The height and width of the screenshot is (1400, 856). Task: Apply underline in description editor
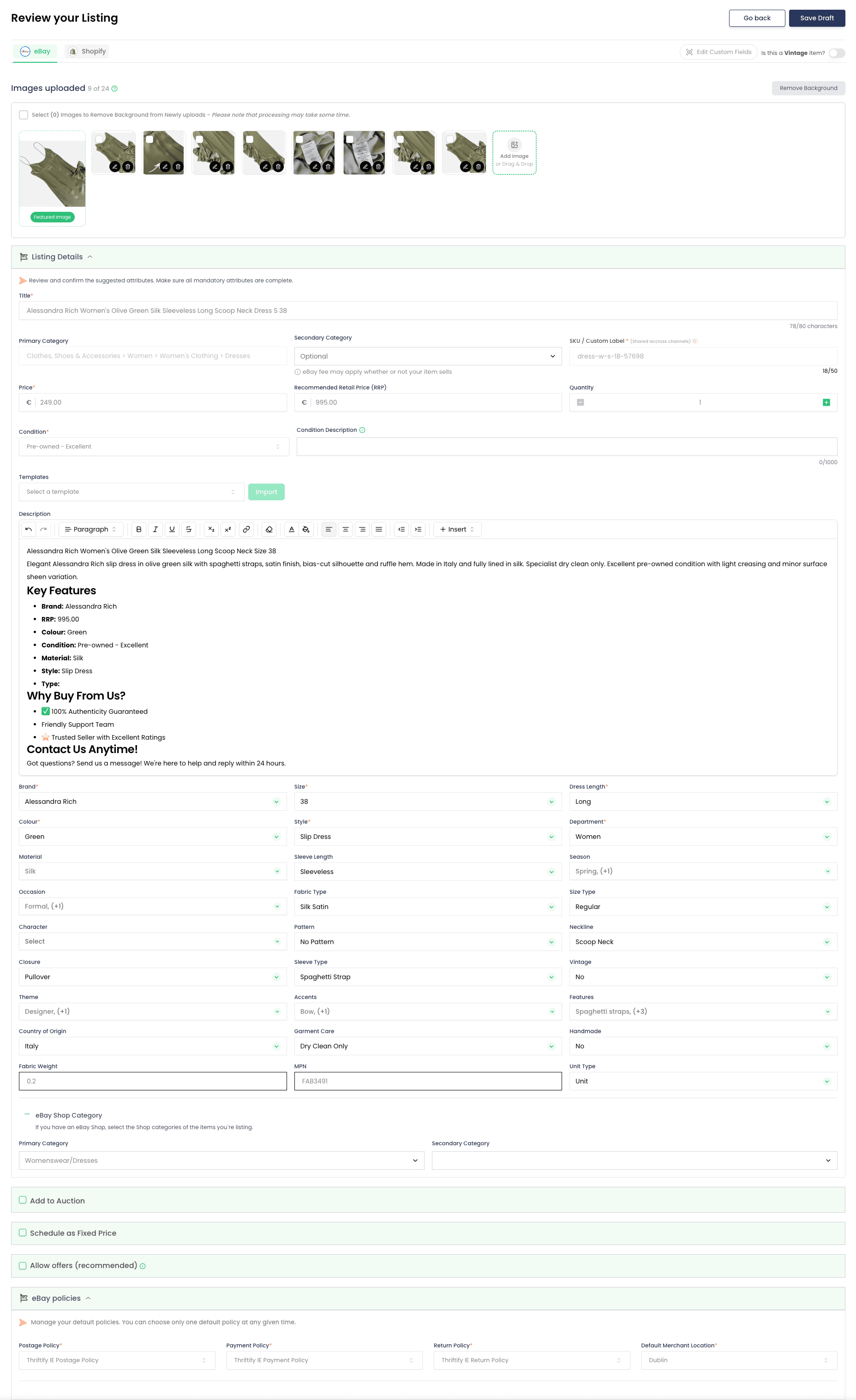click(172, 529)
